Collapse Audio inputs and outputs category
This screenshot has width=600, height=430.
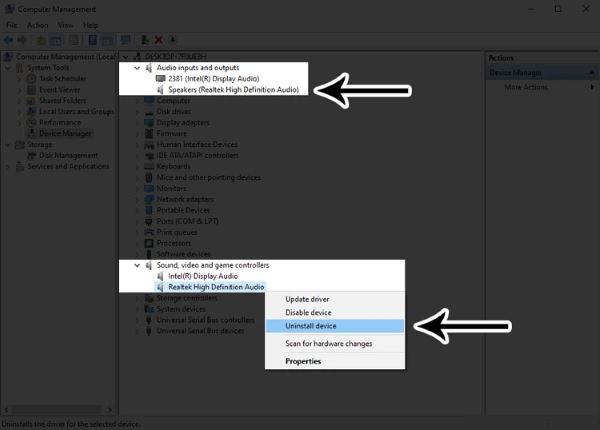[137, 68]
